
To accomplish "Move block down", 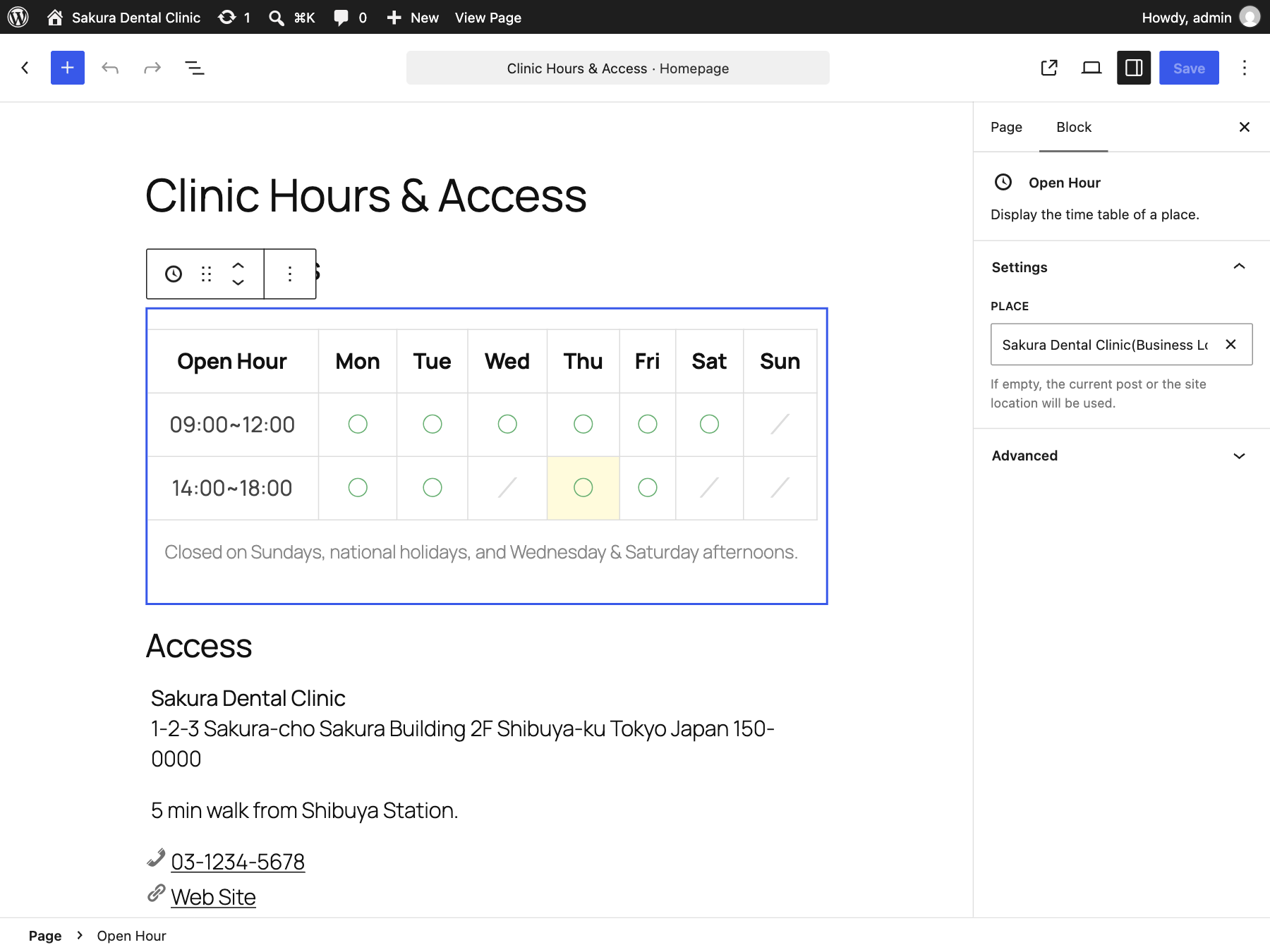I will coord(238,283).
